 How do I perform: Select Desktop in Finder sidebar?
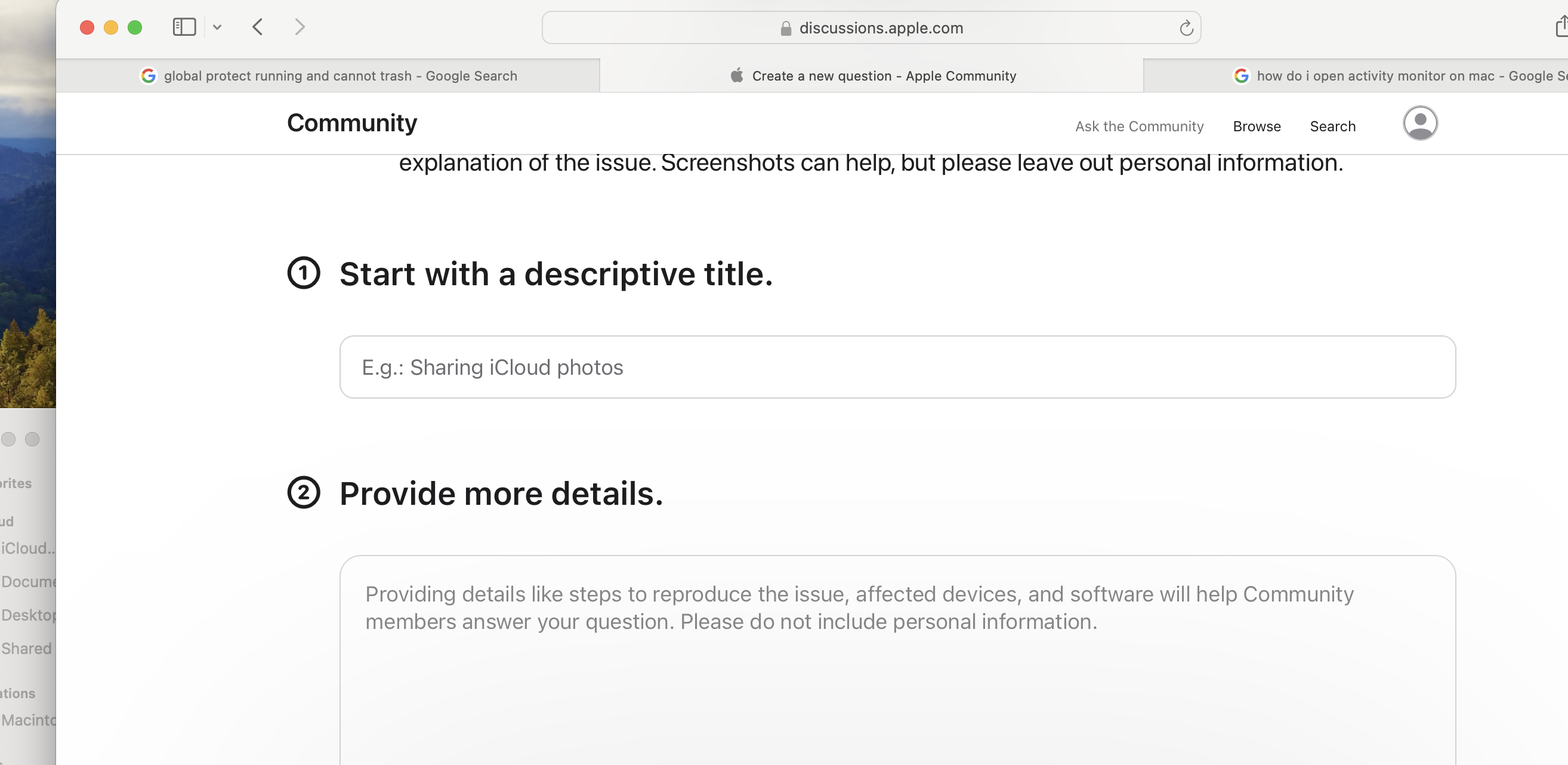(x=28, y=615)
